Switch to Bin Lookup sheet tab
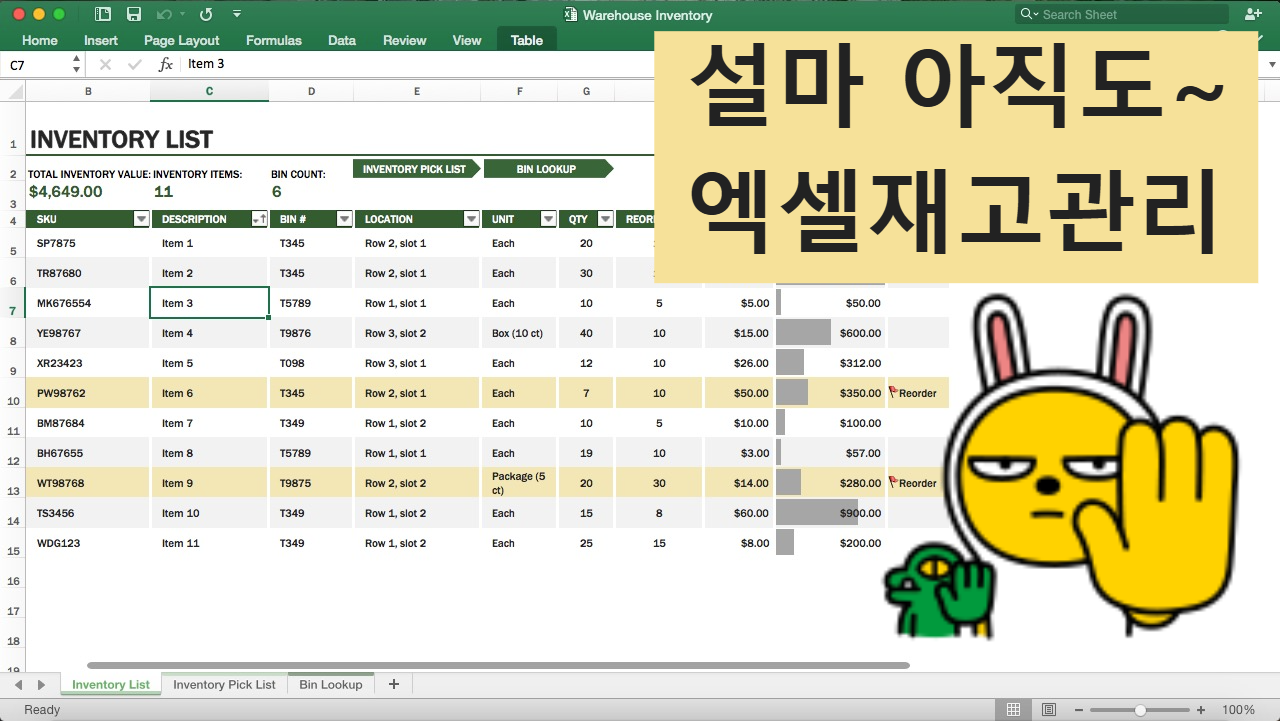The height and width of the screenshot is (721, 1280). coord(331,685)
